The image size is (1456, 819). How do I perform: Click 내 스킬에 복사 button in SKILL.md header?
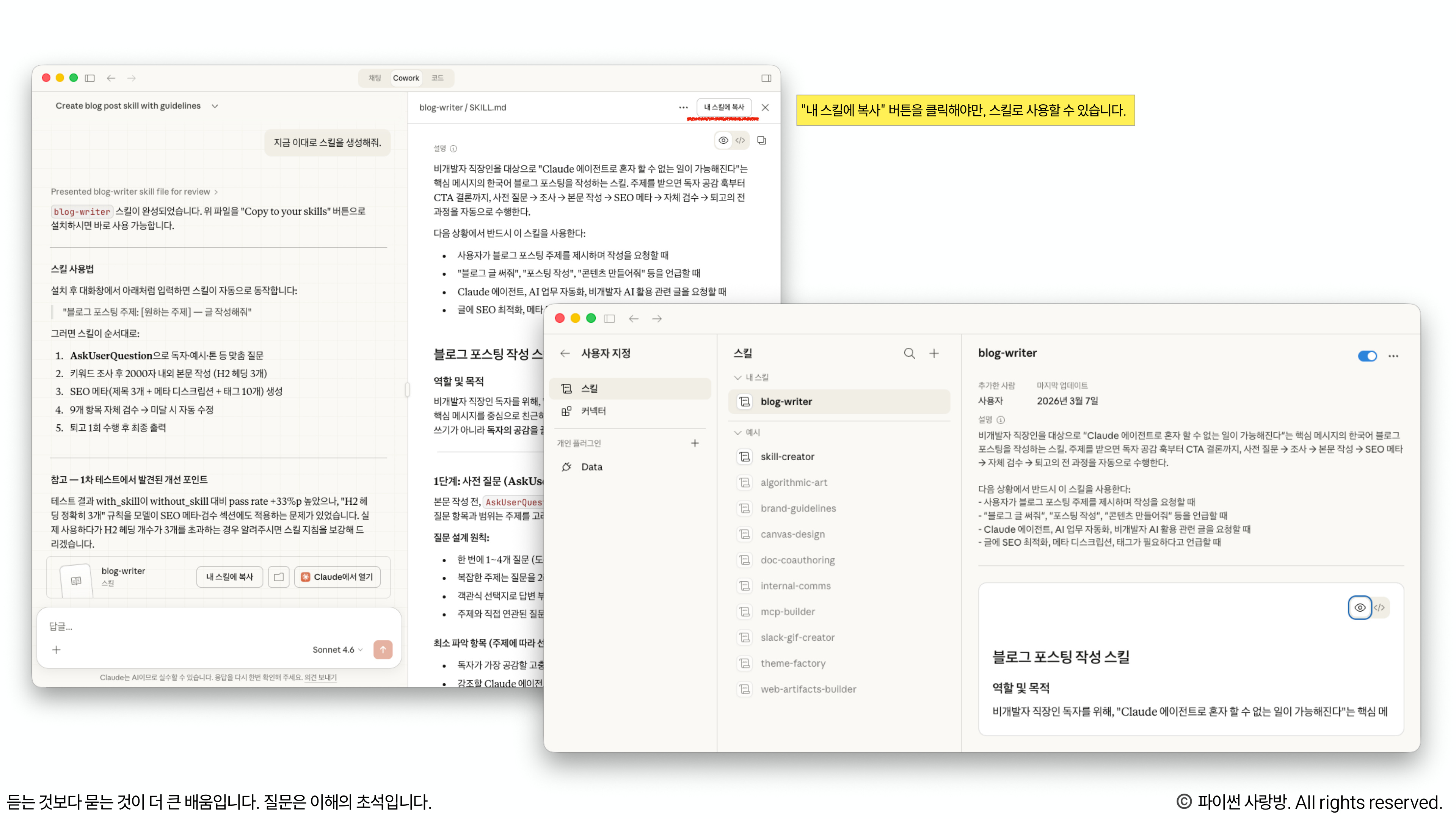(724, 107)
